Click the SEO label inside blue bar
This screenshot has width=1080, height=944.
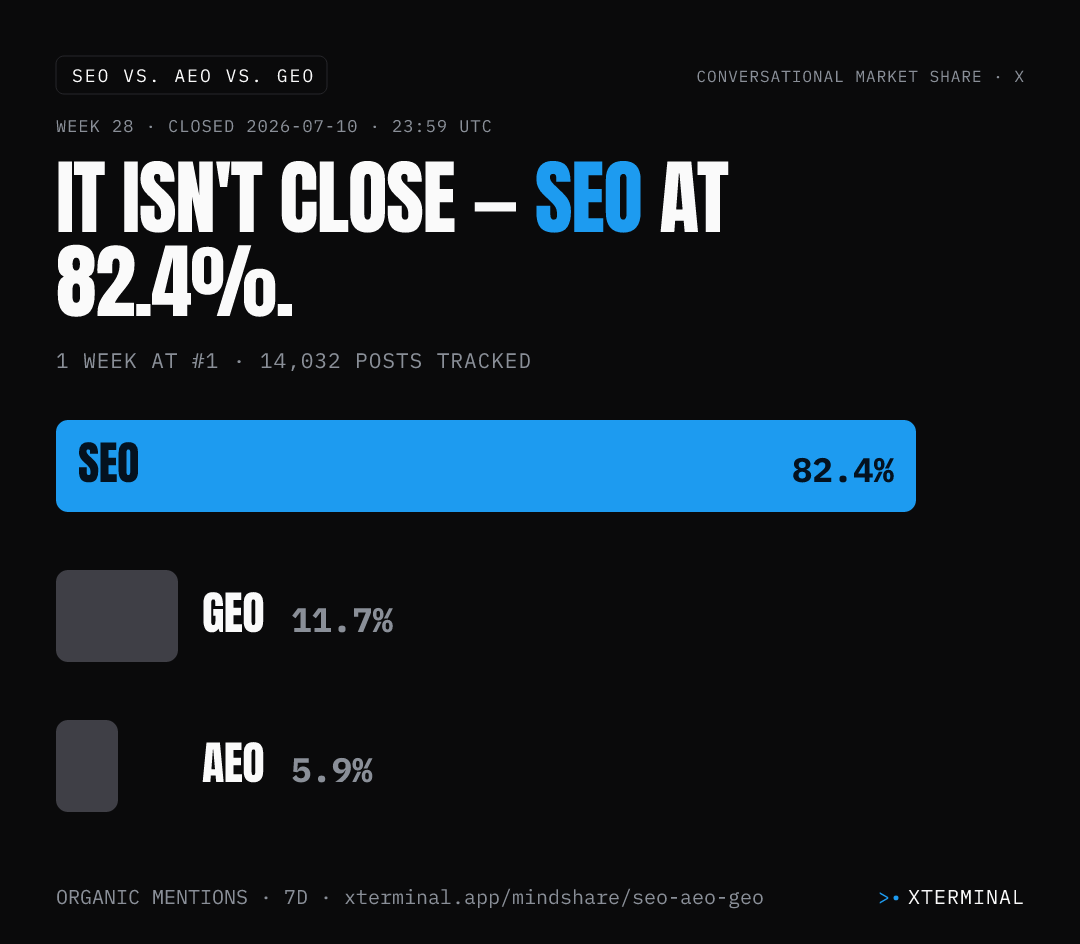[108, 463]
